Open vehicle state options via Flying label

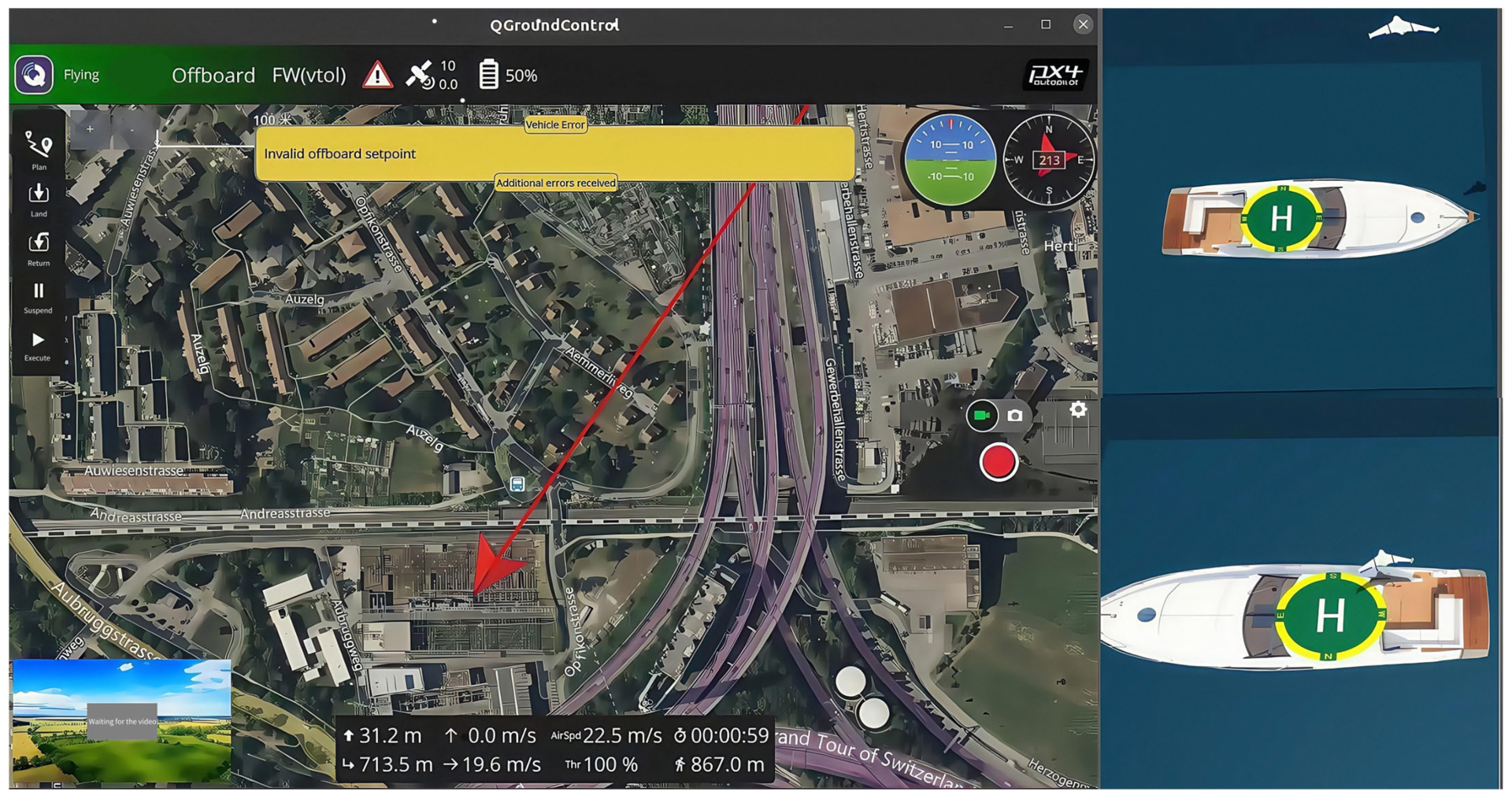(x=82, y=75)
